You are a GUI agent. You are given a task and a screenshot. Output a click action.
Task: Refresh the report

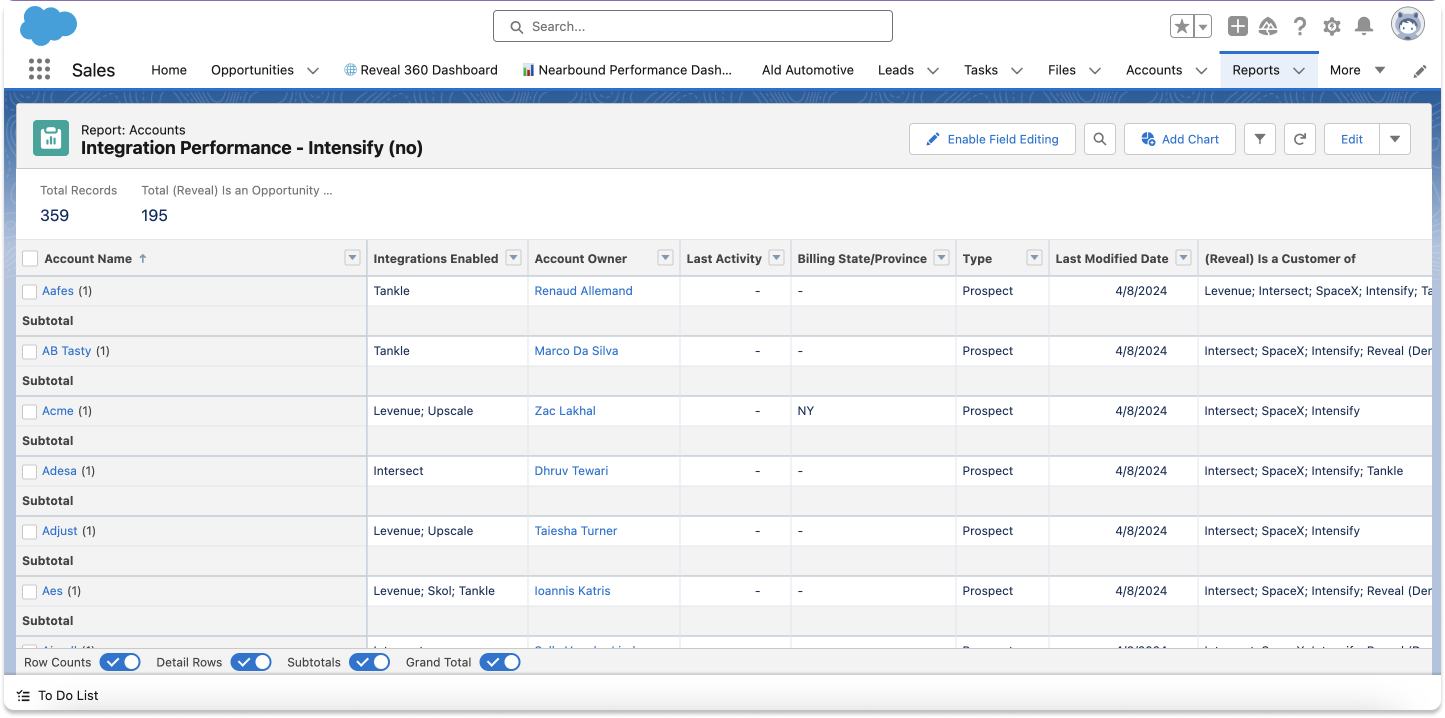(x=1299, y=139)
